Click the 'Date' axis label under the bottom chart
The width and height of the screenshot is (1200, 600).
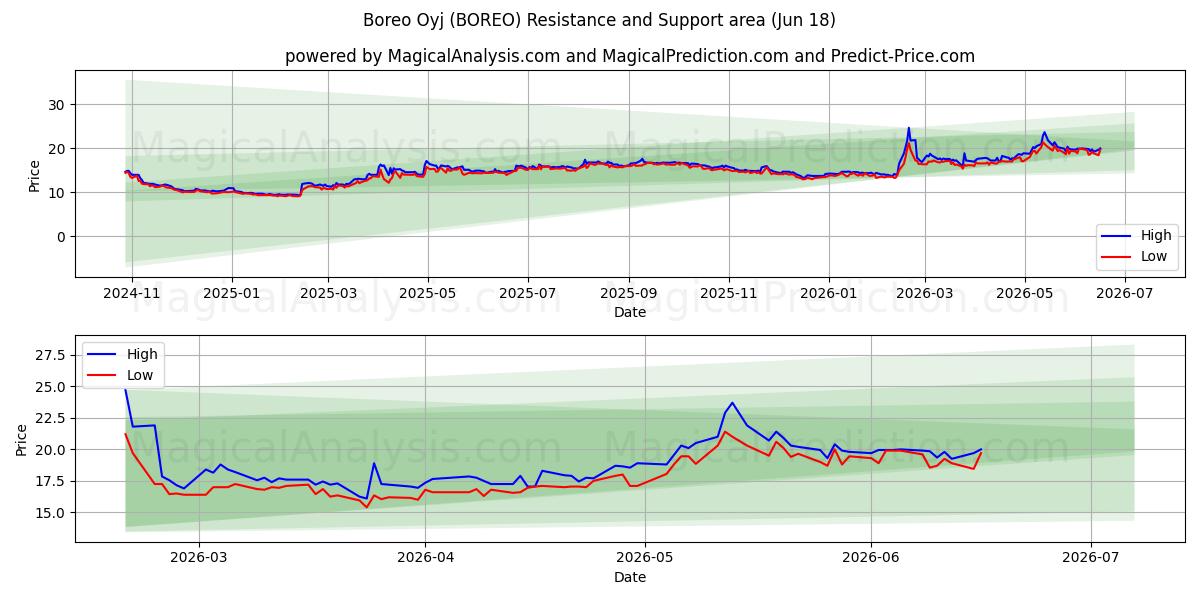tap(630, 577)
